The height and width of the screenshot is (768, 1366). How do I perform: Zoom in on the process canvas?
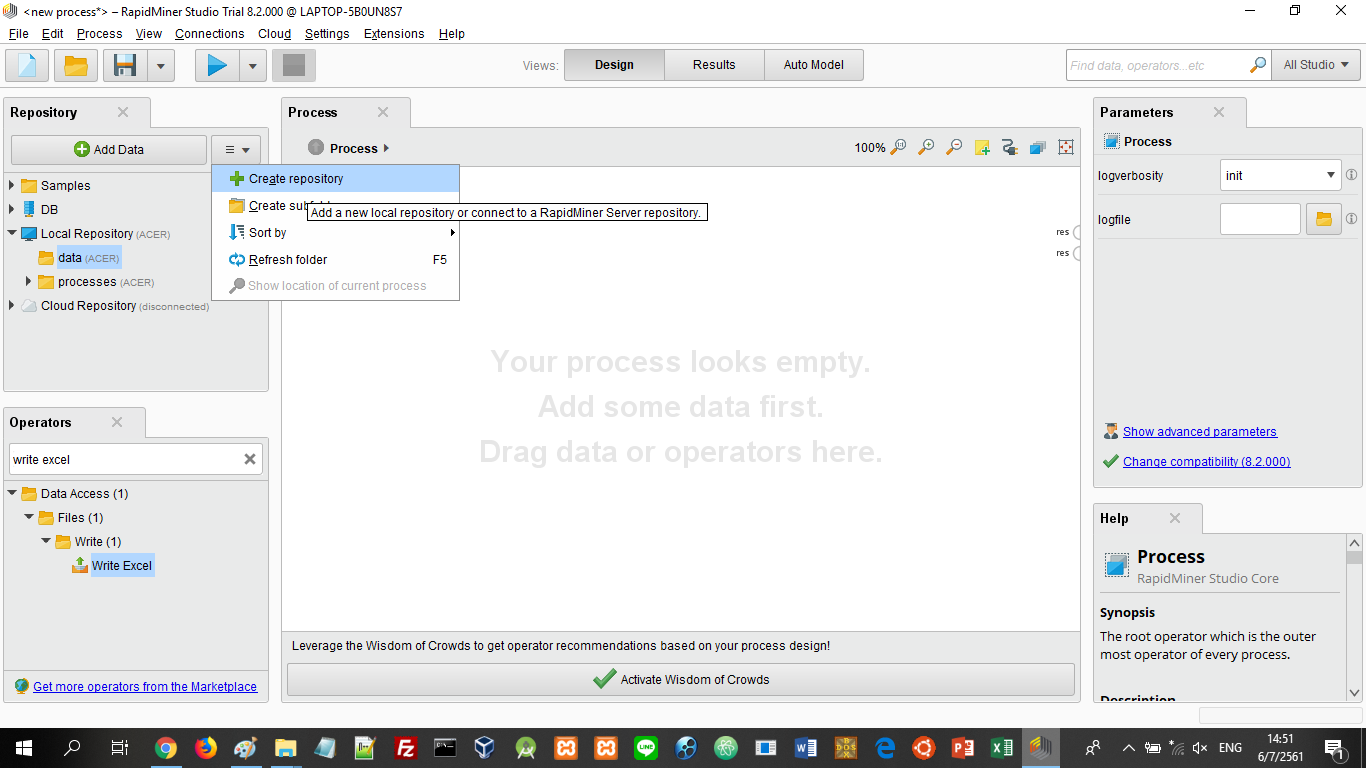[x=926, y=148]
